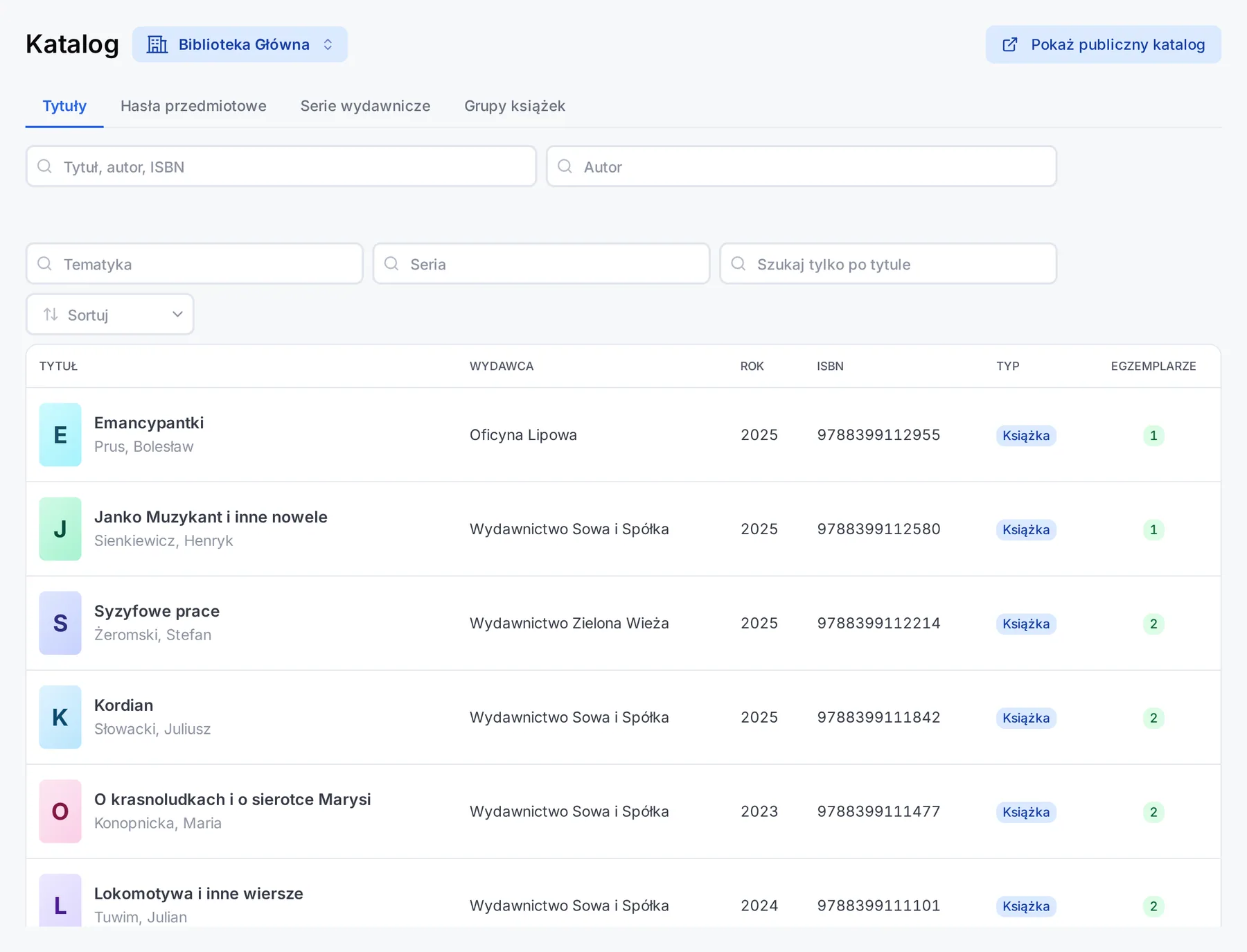
Task: Click the Szukaj tylko po tytule field
Action: coord(888,264)
